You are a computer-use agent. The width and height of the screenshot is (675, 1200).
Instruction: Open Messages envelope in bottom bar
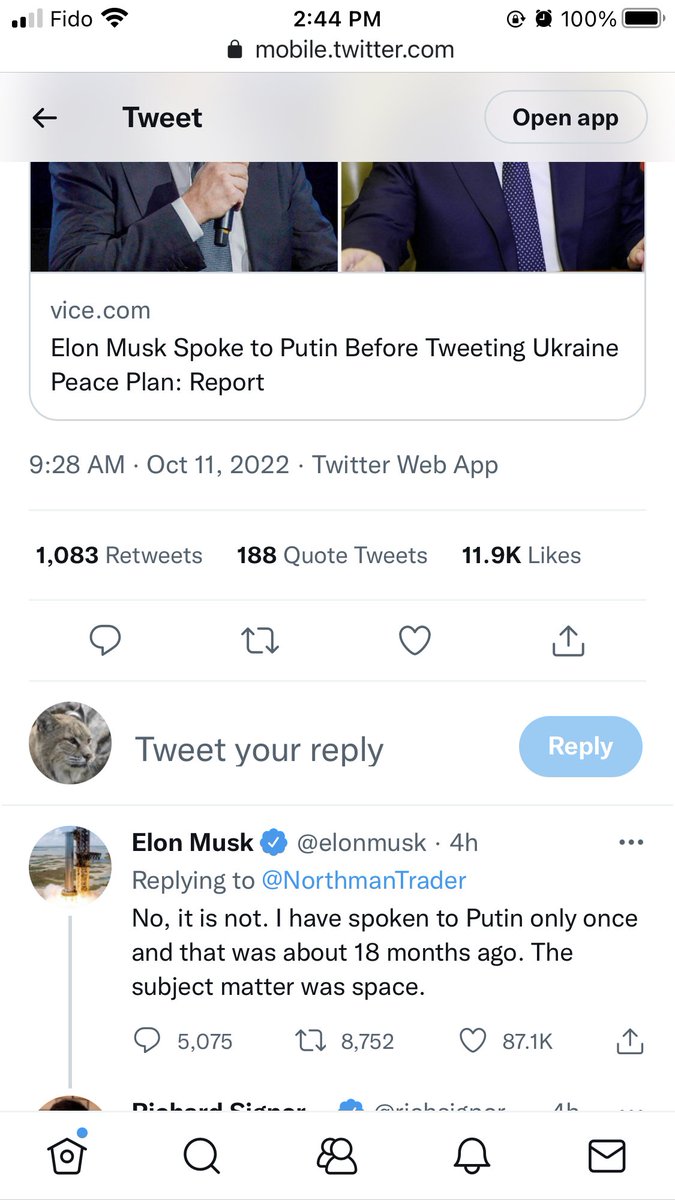[x=607, y=1155]
